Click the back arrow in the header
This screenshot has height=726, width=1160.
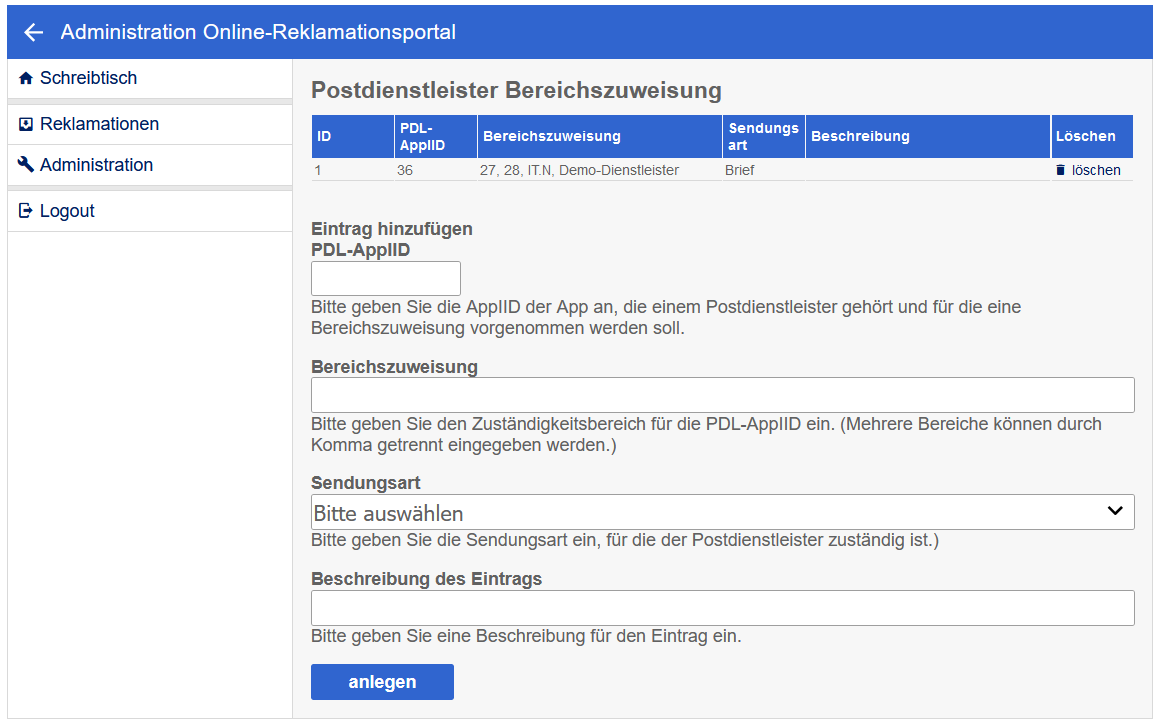pos(34,32)
